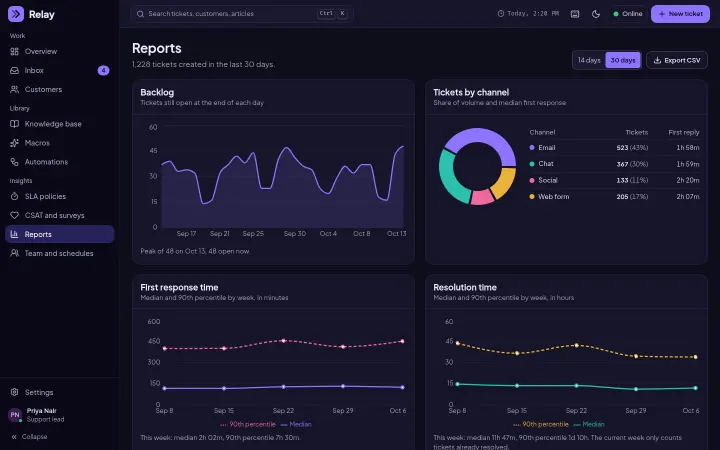Click the Sep 22 90th percentile point in First response

(x=283, y=341)
